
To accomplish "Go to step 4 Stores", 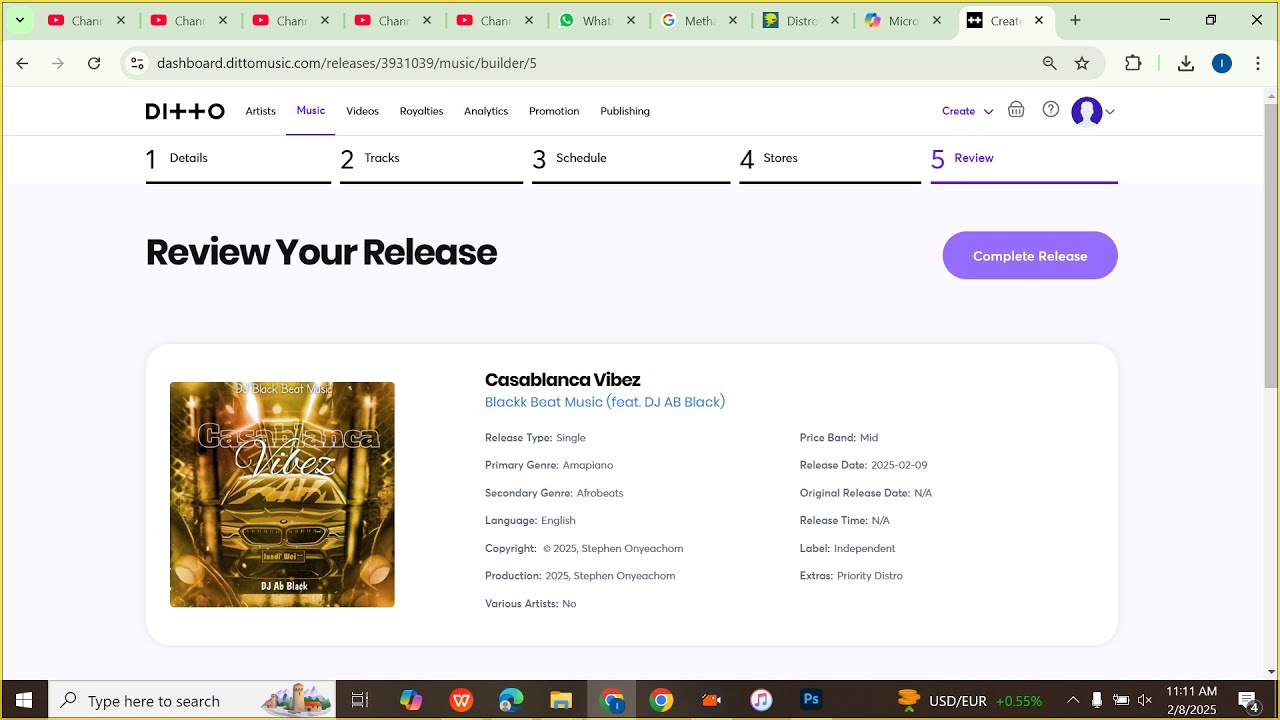I will [x=830, y=160].
